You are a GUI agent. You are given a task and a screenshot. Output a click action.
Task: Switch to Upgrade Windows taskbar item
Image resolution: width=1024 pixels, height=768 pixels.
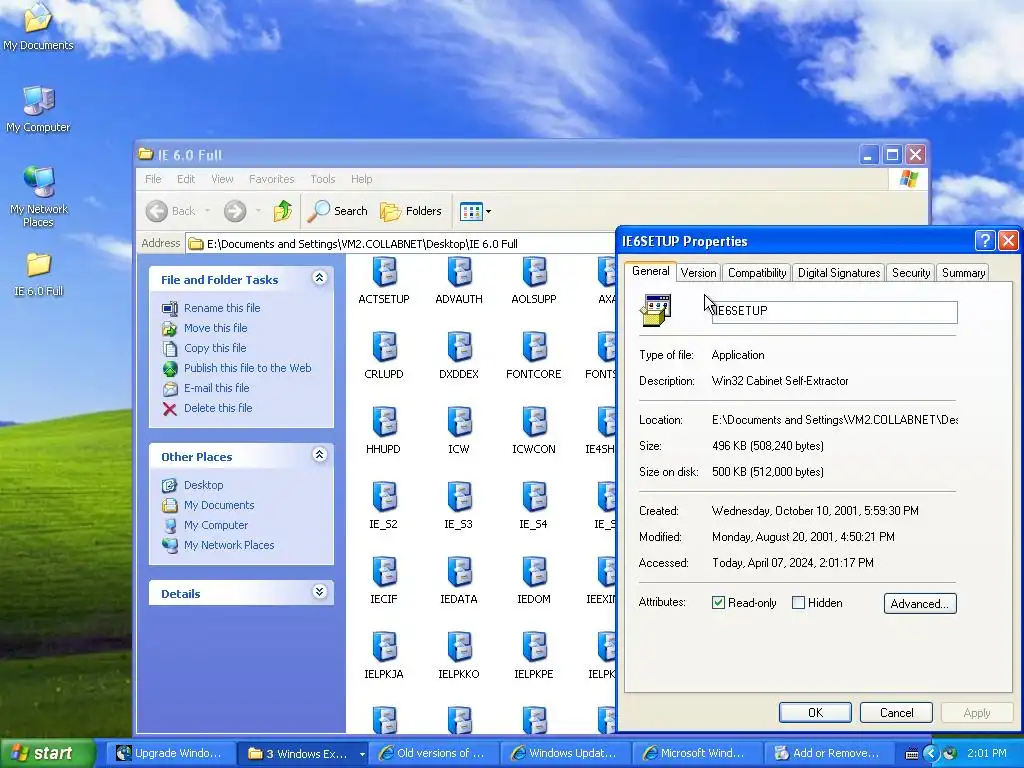[x=170, y=754]
